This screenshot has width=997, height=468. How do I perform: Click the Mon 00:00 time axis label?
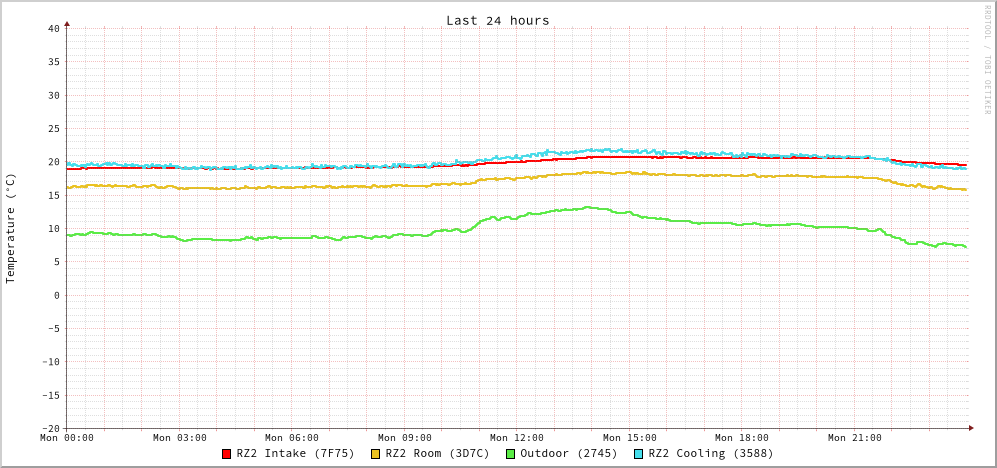(x=67, y=438)
